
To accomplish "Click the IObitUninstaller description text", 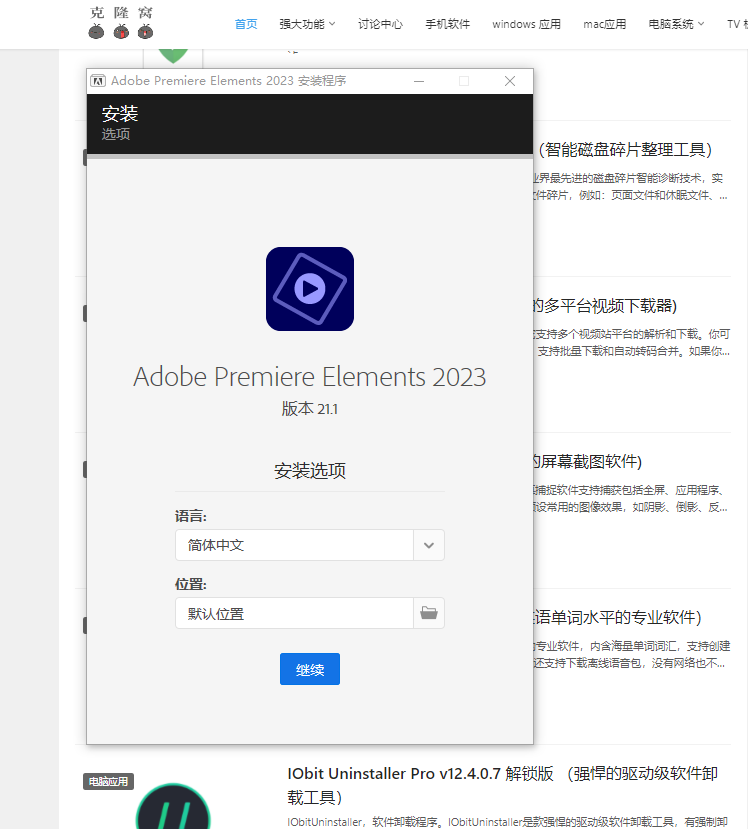I will (x=507, y=822).
